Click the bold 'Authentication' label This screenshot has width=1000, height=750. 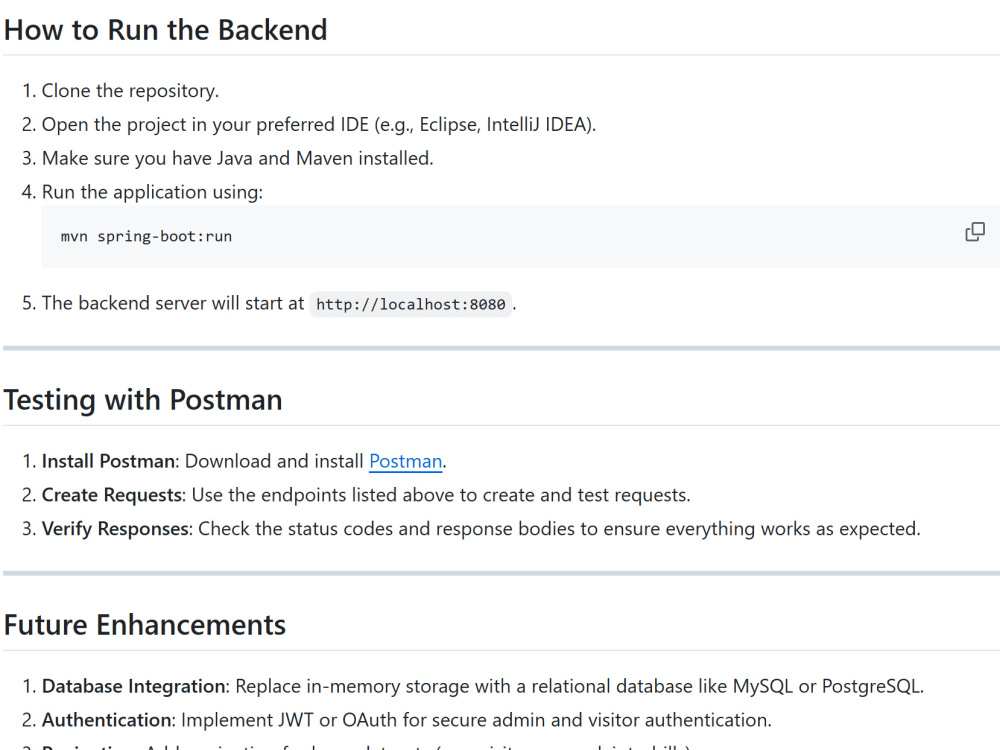[107, 720]
